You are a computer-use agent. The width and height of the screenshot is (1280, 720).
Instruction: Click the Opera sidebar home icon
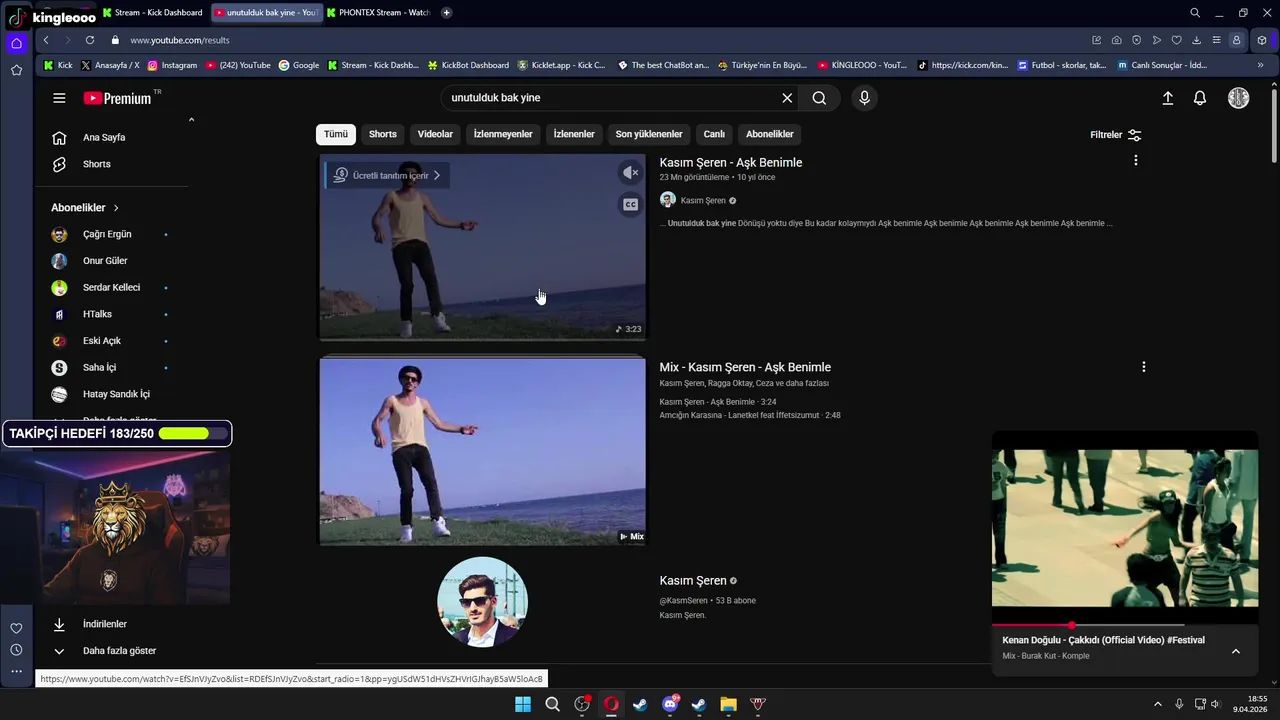click(x=16, y=43)
